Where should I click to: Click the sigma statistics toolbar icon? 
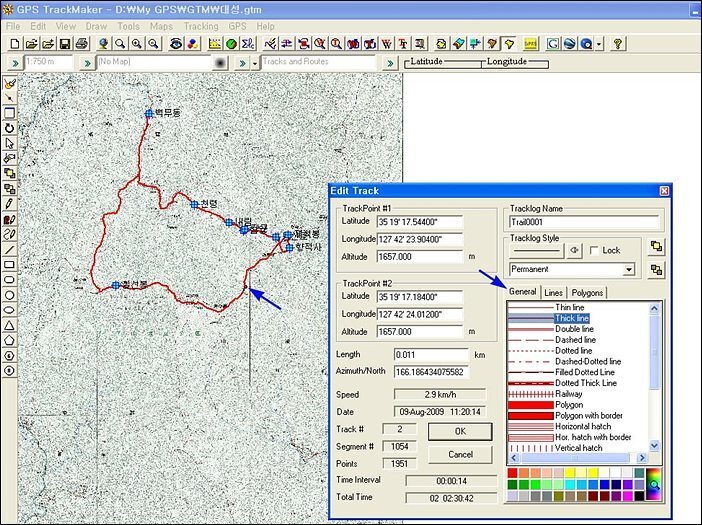click(248, 44)
